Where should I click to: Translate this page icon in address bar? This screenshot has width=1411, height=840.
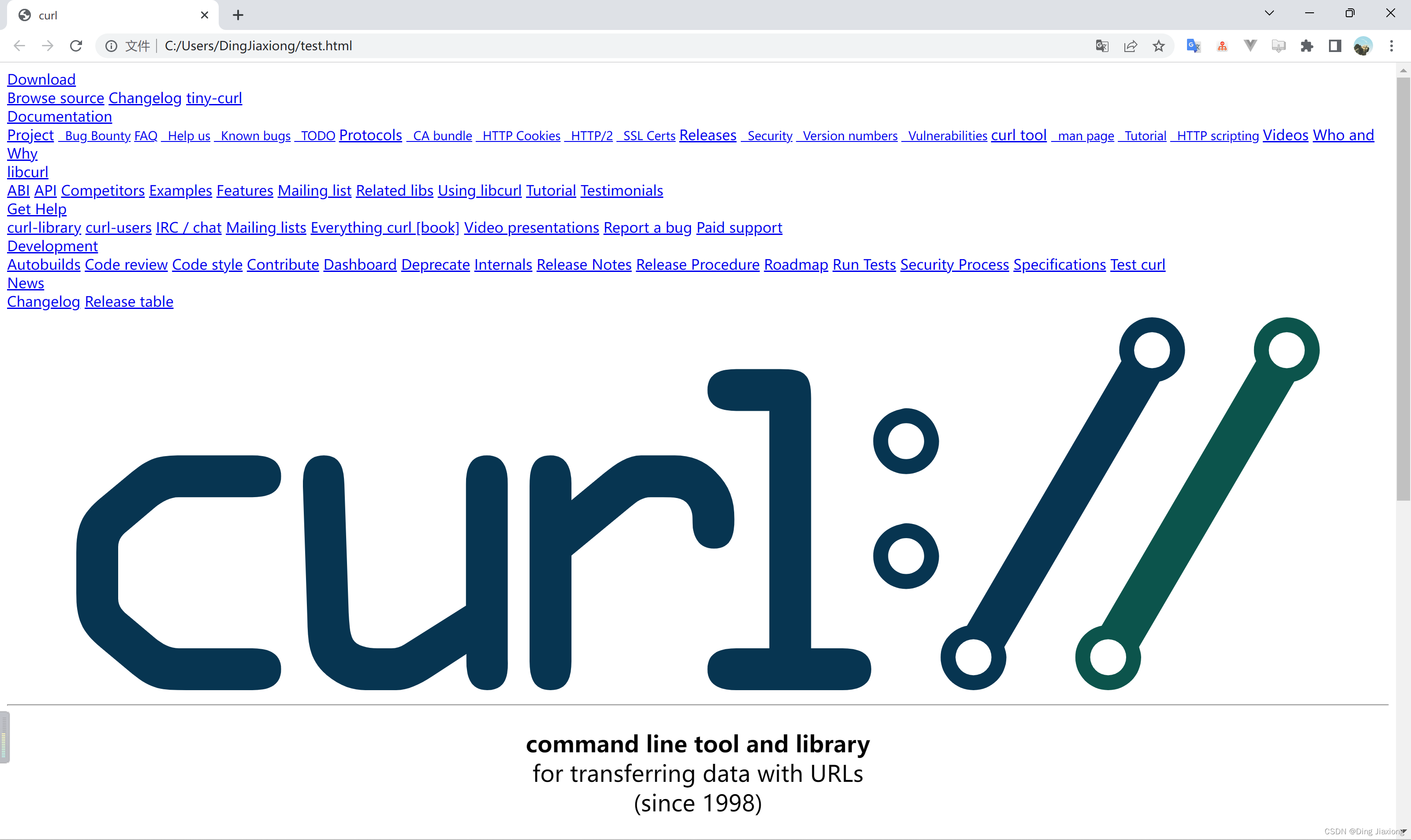[1102, 46]
